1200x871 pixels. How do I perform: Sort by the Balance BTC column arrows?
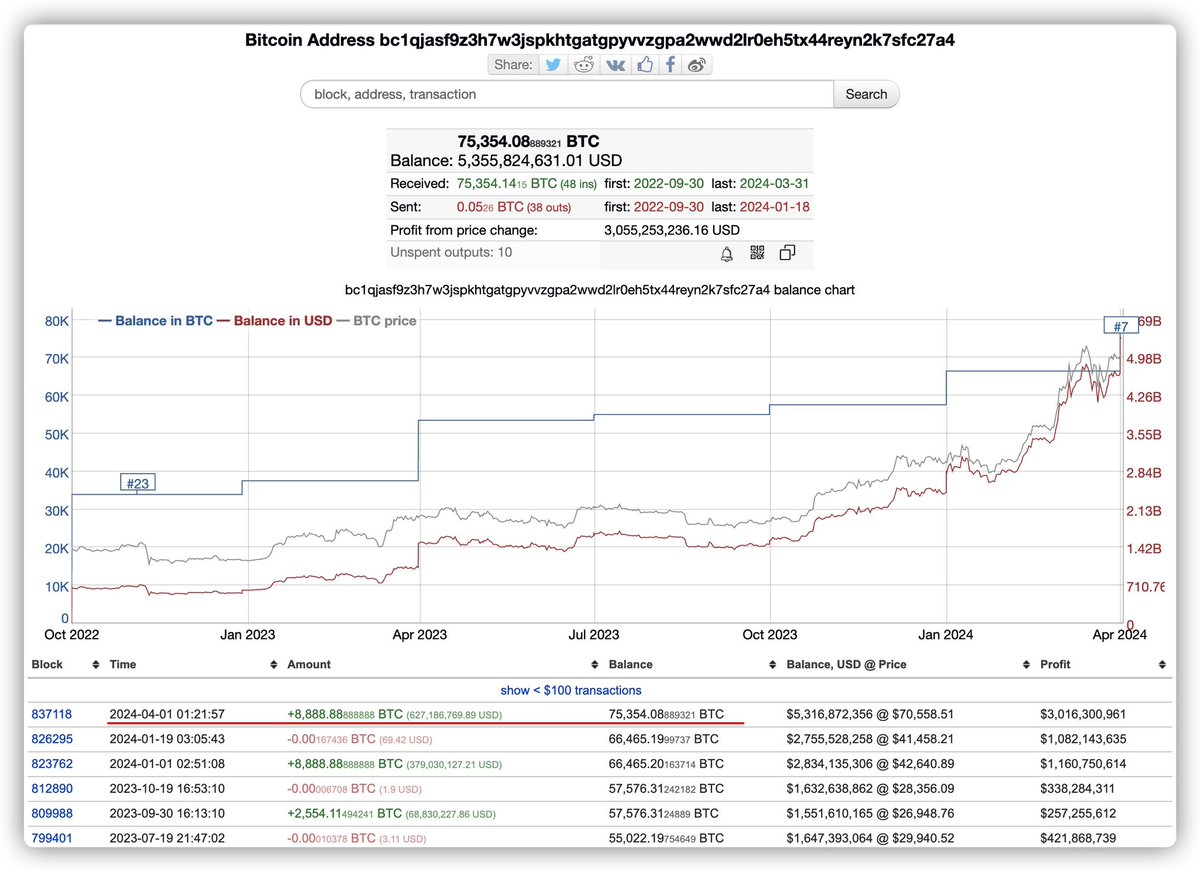pyautogui.click(x=775, y=665)
